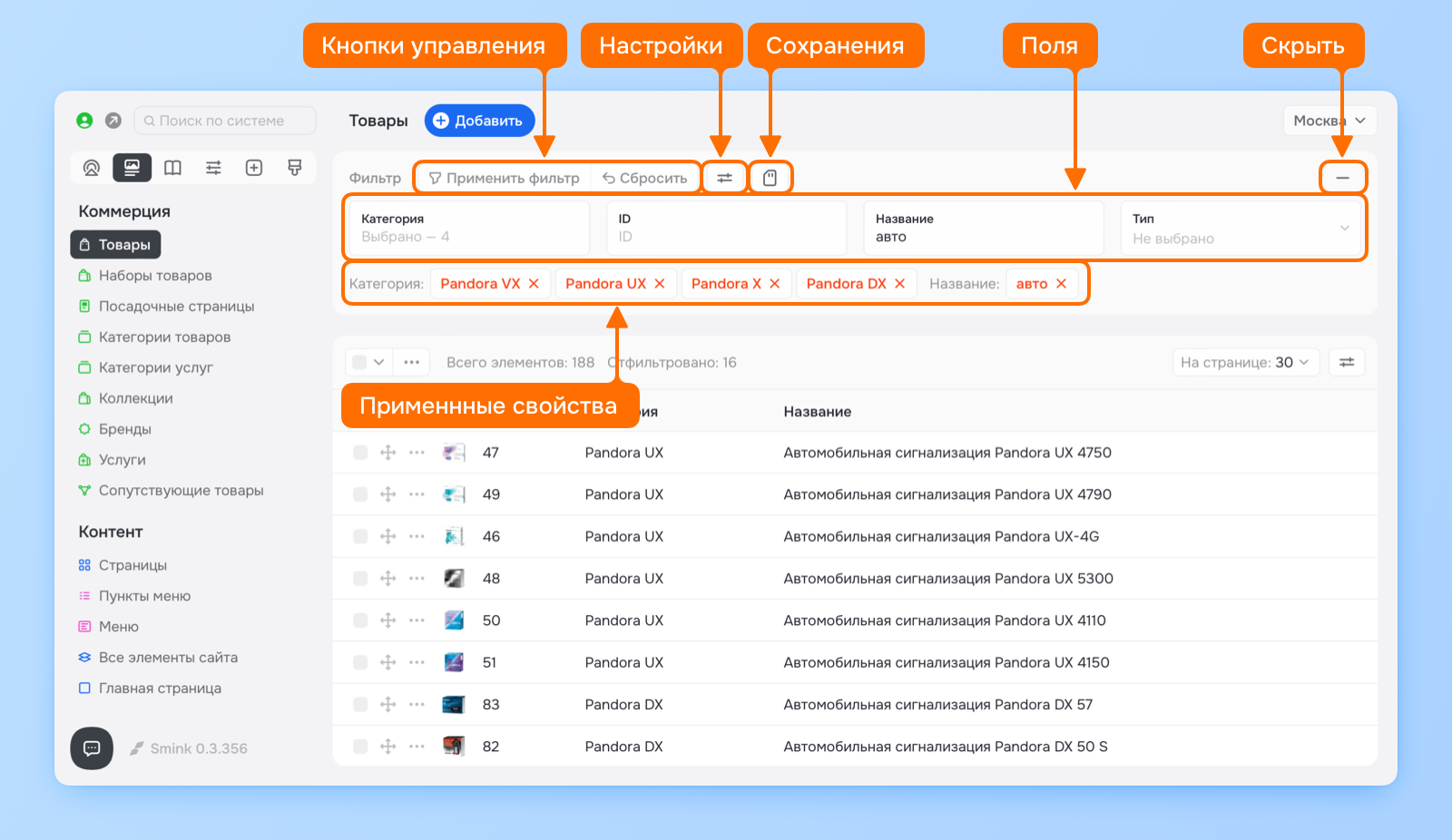The image size is (1452, 840).
Task: Open the Москва city dropdown
Action: 1329,121
